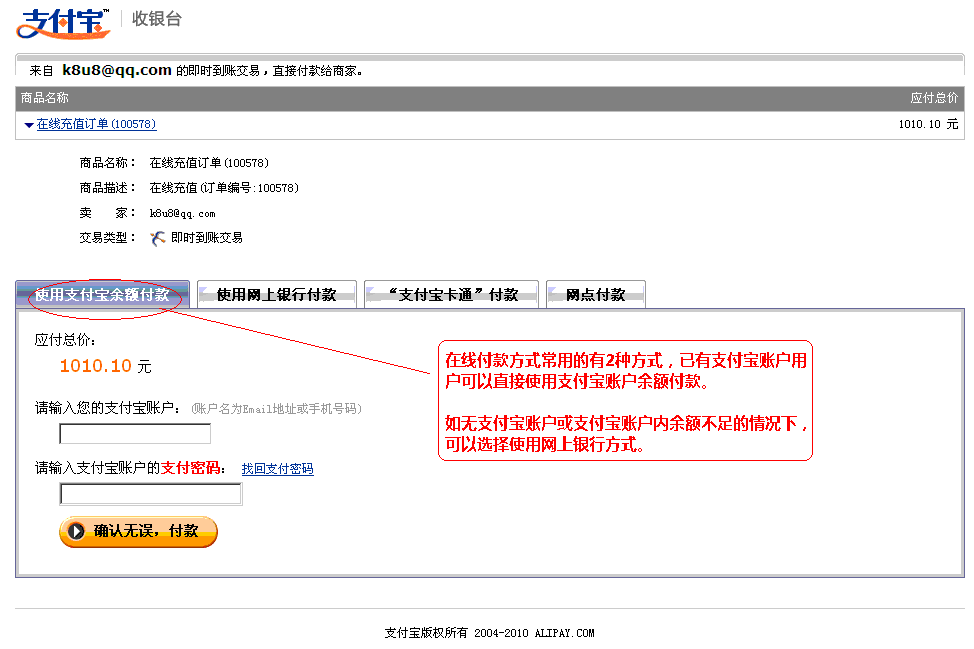This screenshot has height=649, width=974.
Task: Click the 收银台 header text
Action: (x=157, y=19)
